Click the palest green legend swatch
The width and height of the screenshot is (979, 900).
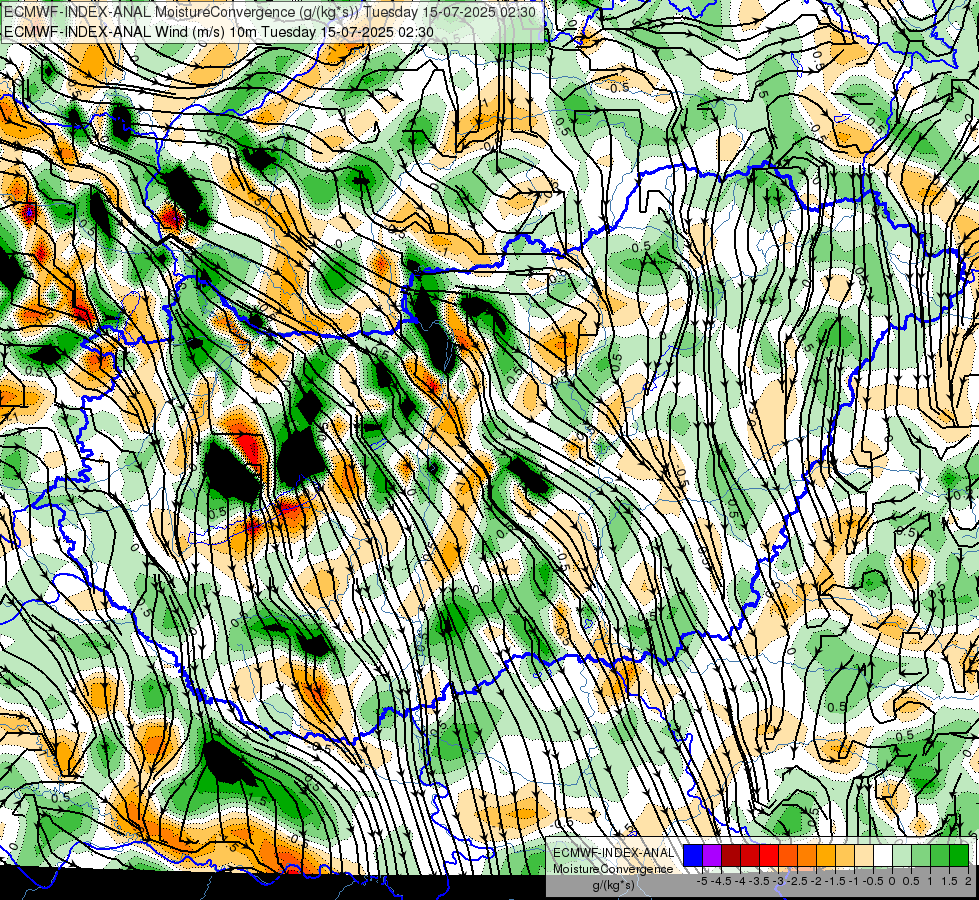(902, 855)
